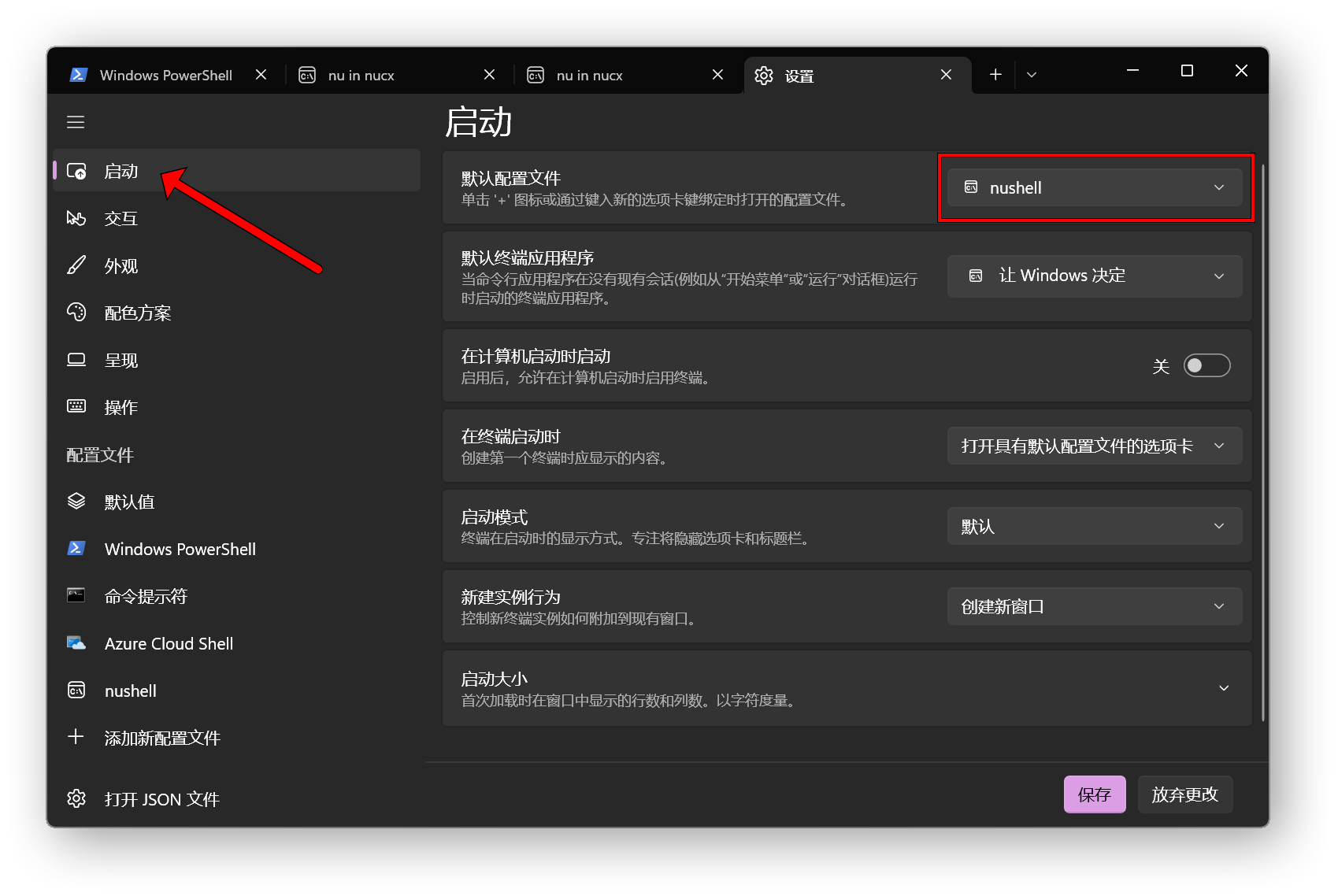Click the gear icon for 打开 JSON 文件
This screenshot has width=1338, height=896.
pyautogui.click(x=76, y=798)
